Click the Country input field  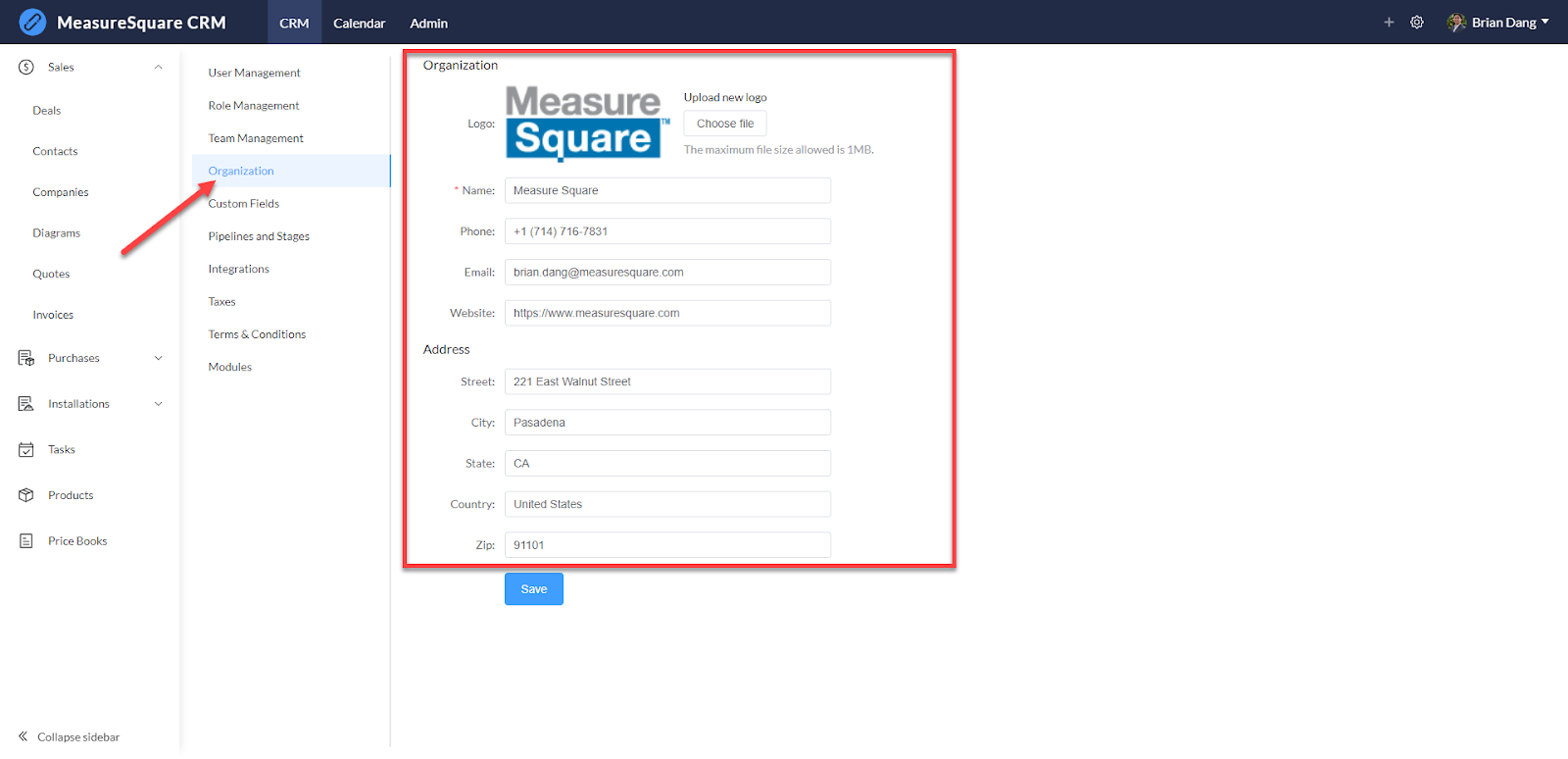(667, 504)
